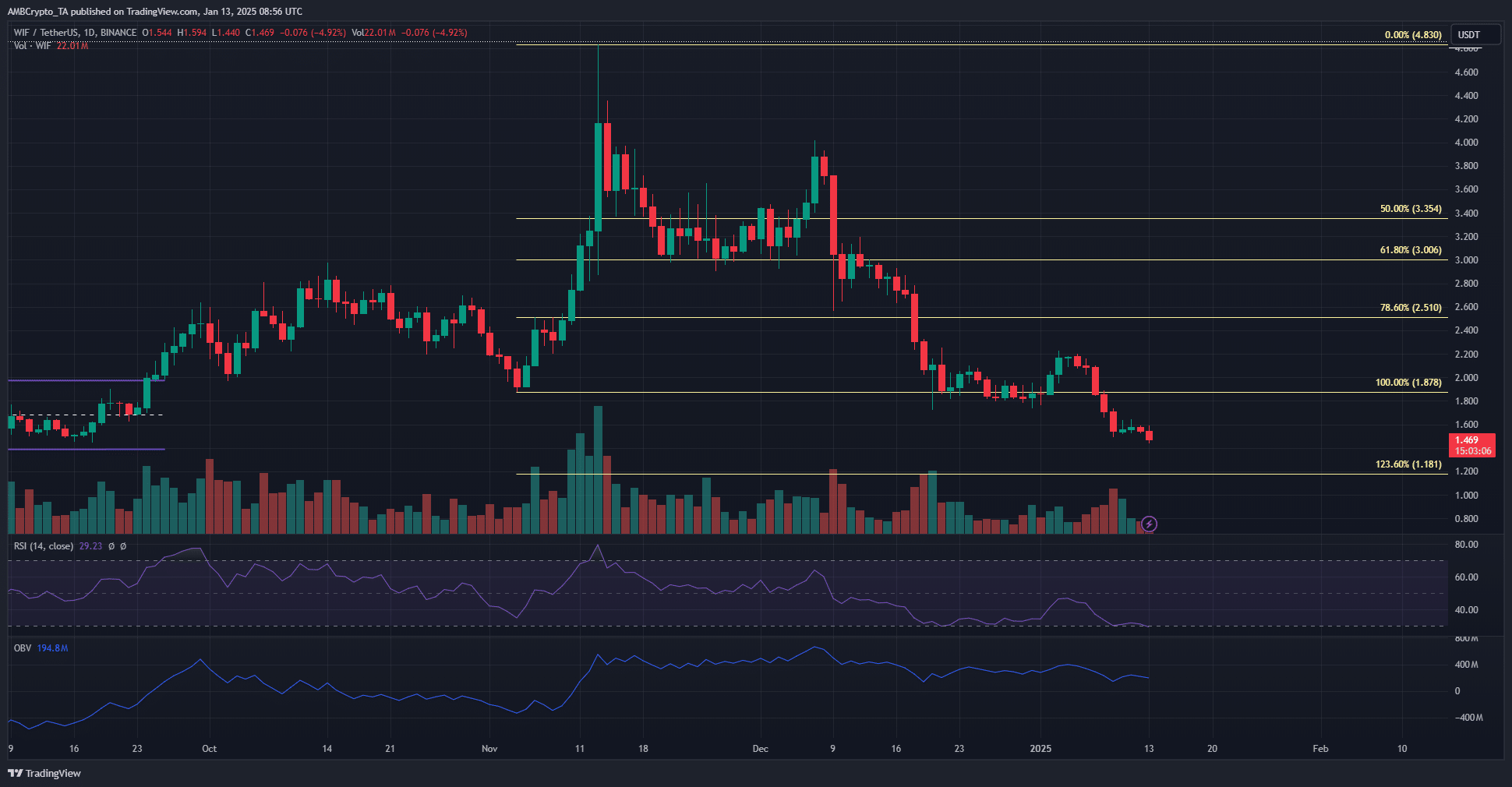Click the AMBCrypto_TA published header text
This screenshot has height=787, width=1512.
pyautogui.click(x=155, y=12)
